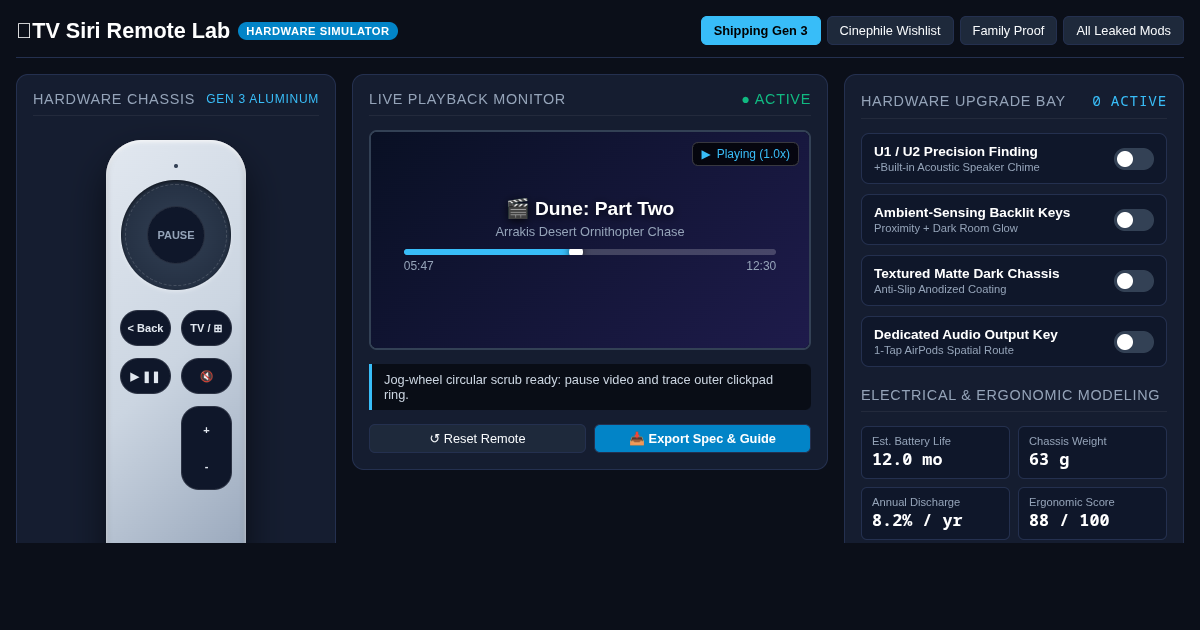Click the white playhead marker on timeline
1200x630 pixels.
click(576, 252)
